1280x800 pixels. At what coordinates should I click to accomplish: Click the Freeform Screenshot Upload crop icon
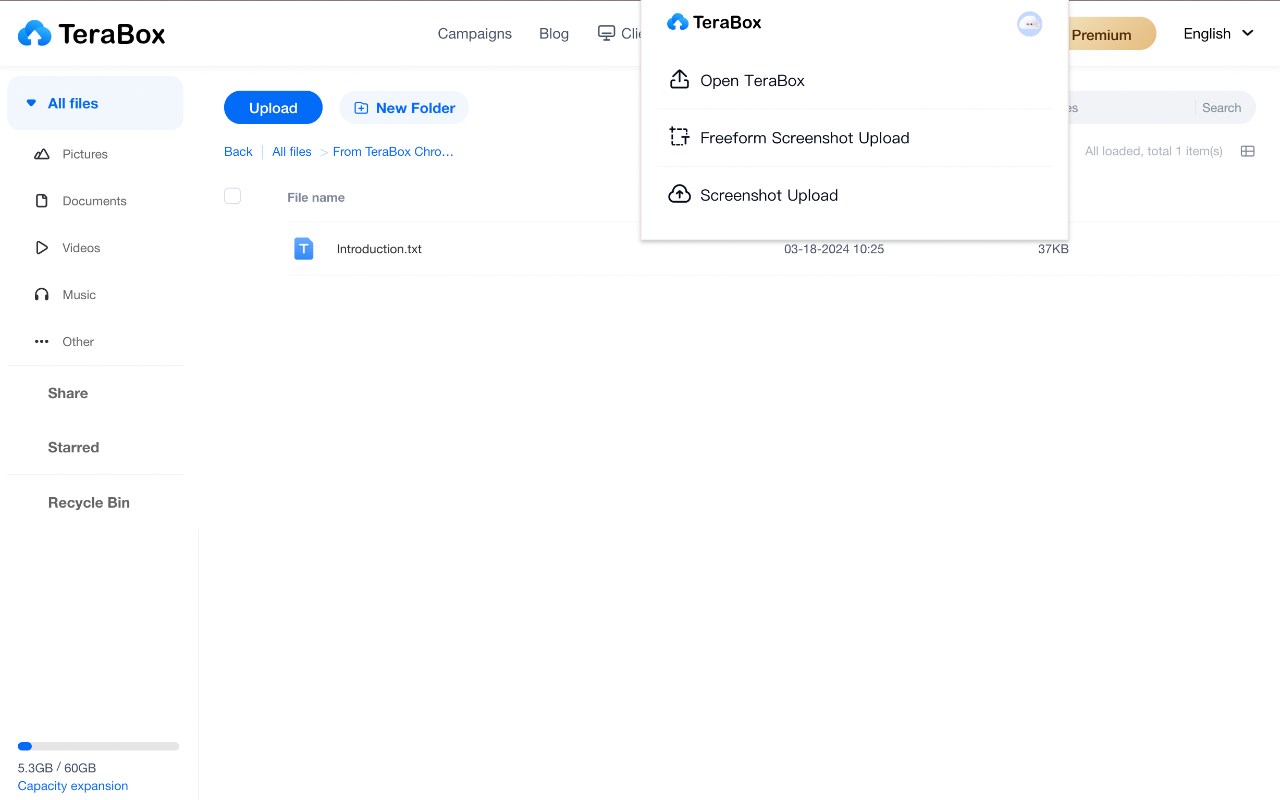click(x=679, y=137)
